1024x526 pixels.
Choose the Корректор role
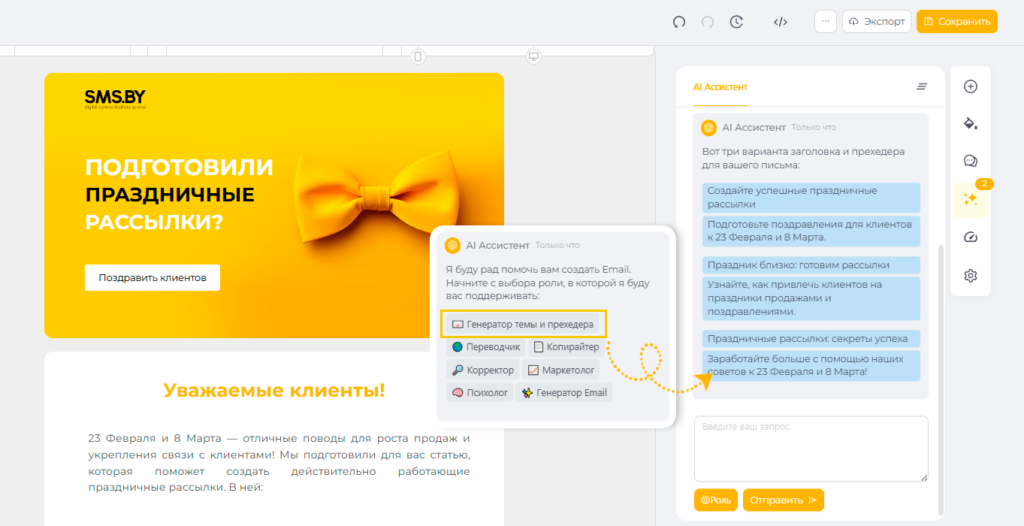483,370
